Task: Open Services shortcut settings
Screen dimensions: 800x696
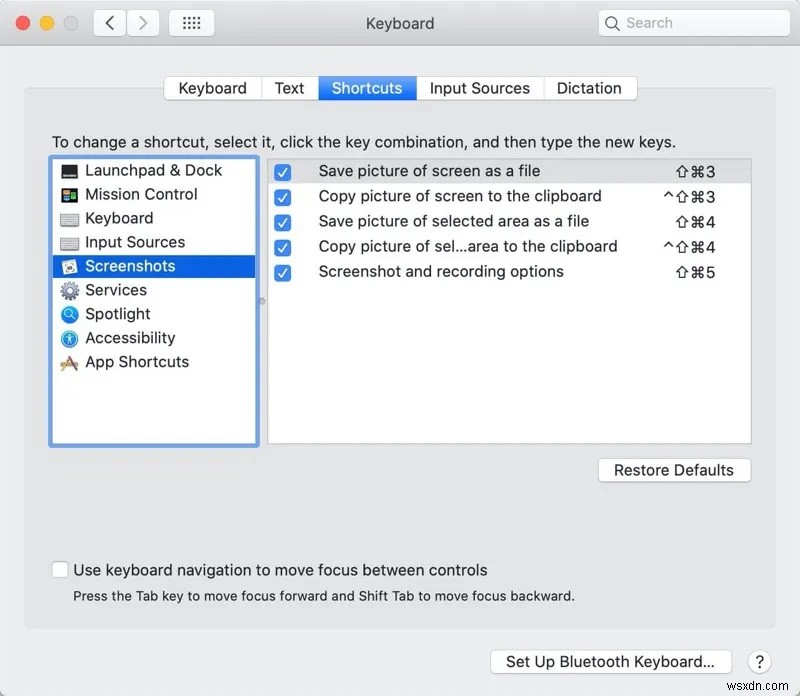Action: tap(115, 290)
